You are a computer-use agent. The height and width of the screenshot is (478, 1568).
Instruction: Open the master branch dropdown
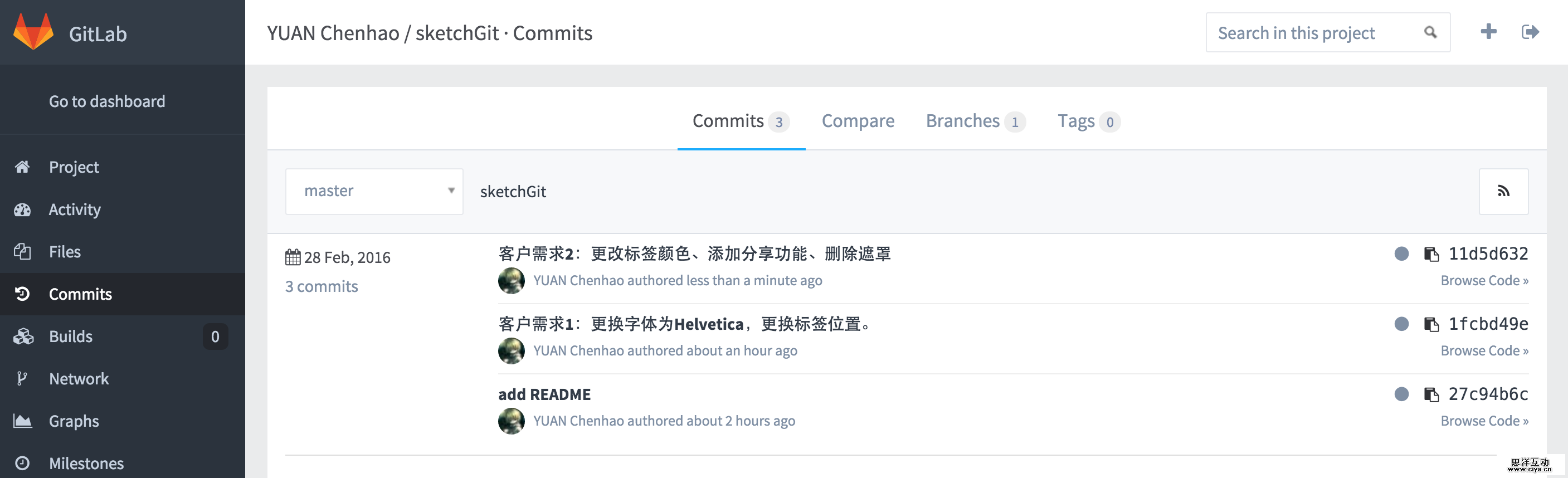coord(374,191)
